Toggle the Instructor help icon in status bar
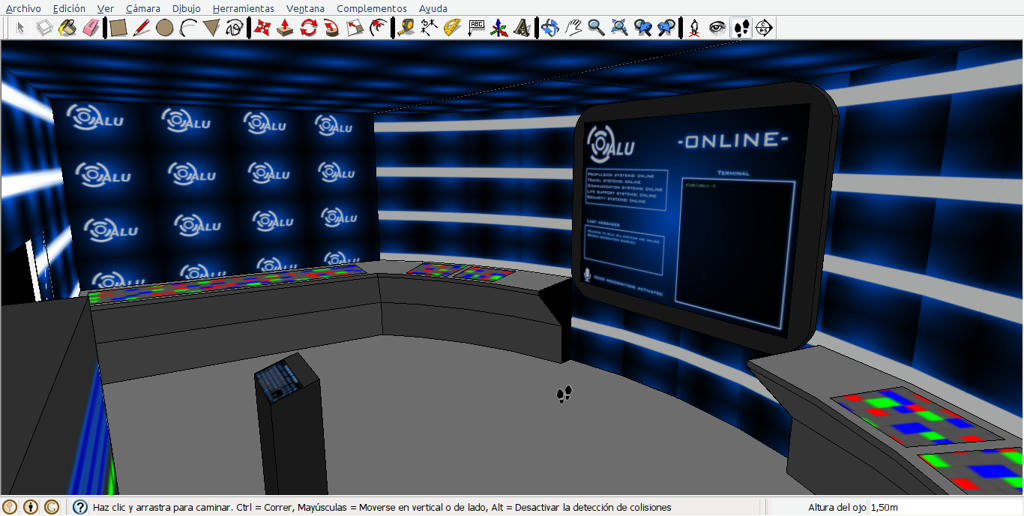This screenshot has height=516, width=1024. [80, 507]
